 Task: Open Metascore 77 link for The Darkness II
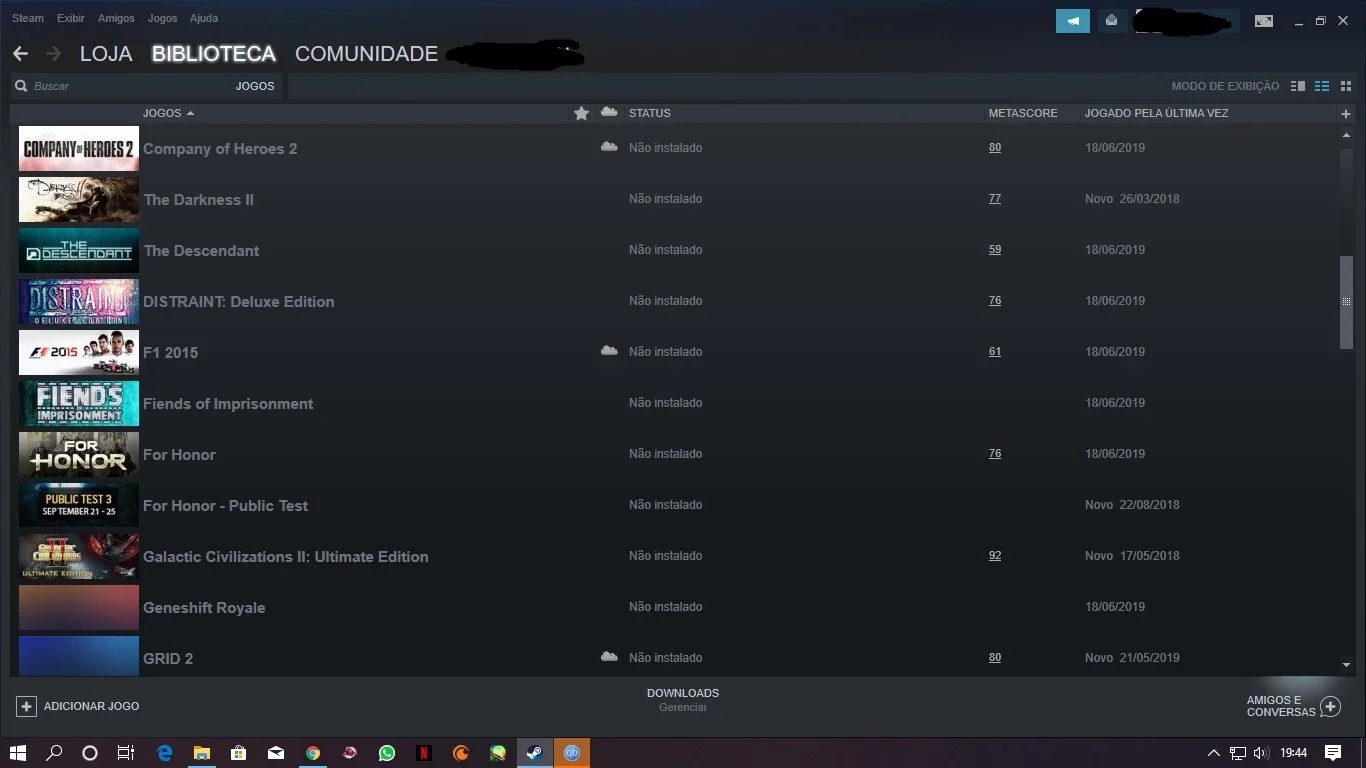(995, 199)
